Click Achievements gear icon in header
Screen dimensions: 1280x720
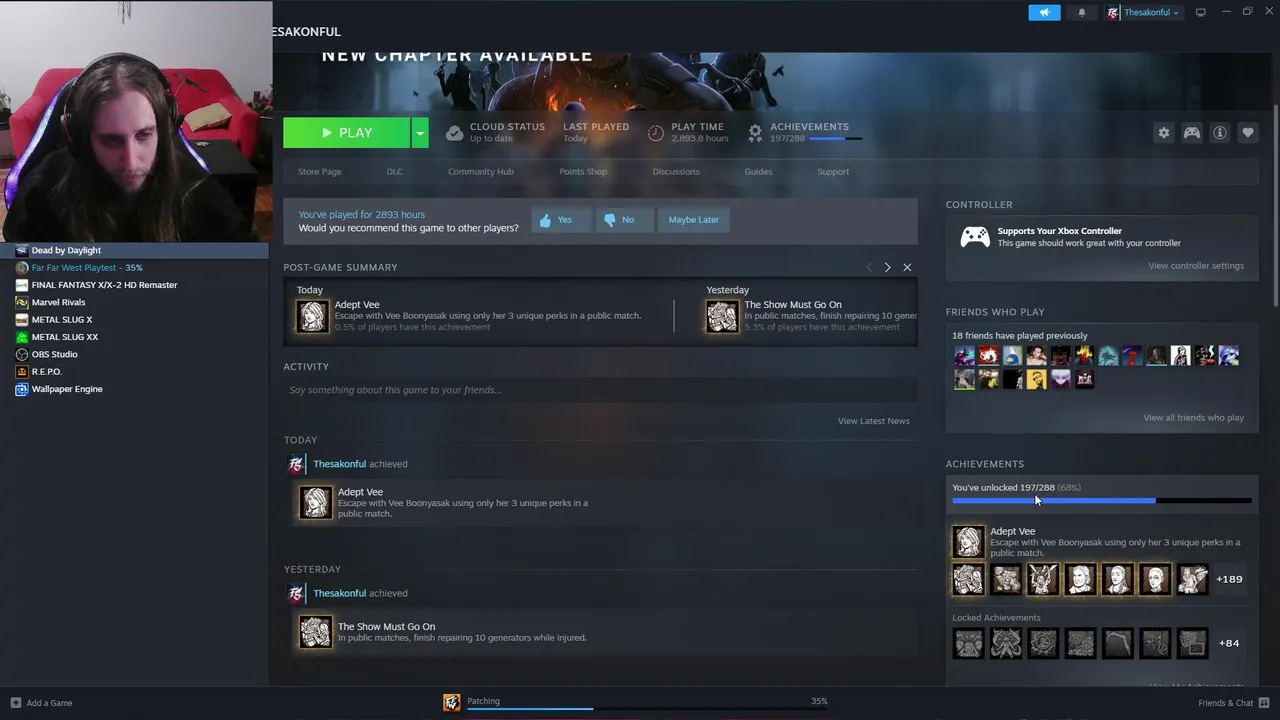755,132
